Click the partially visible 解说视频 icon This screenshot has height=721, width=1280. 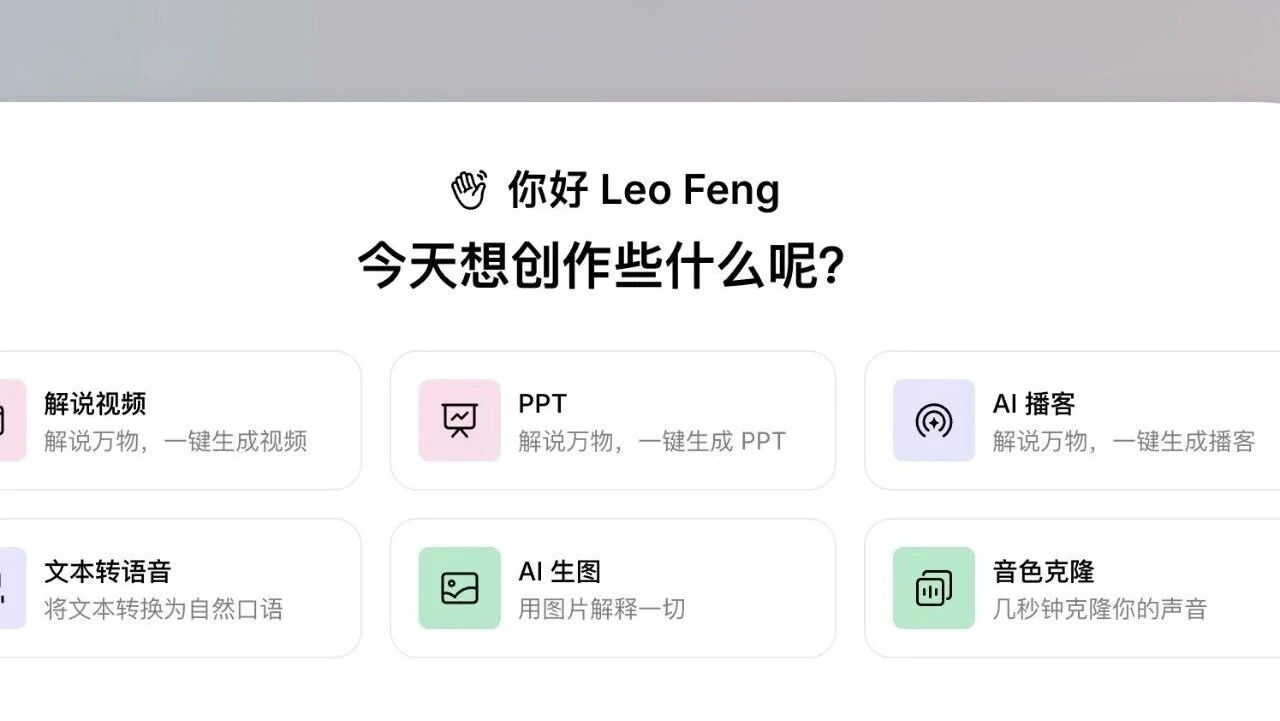tap(11, 420)
